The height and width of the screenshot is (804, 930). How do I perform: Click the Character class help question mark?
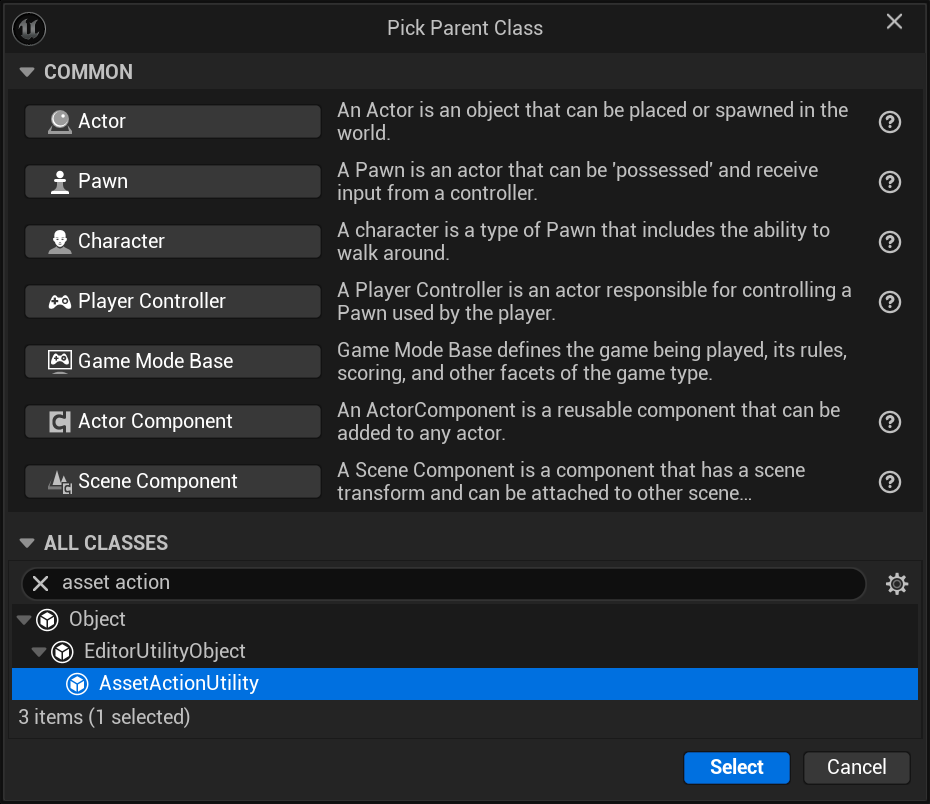889,242
